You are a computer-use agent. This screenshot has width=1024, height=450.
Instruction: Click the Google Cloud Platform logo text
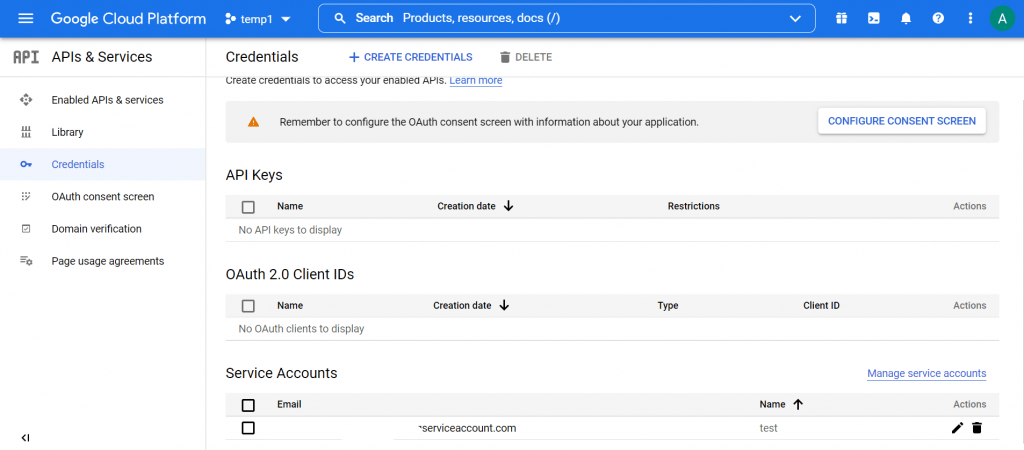(128, 18)
